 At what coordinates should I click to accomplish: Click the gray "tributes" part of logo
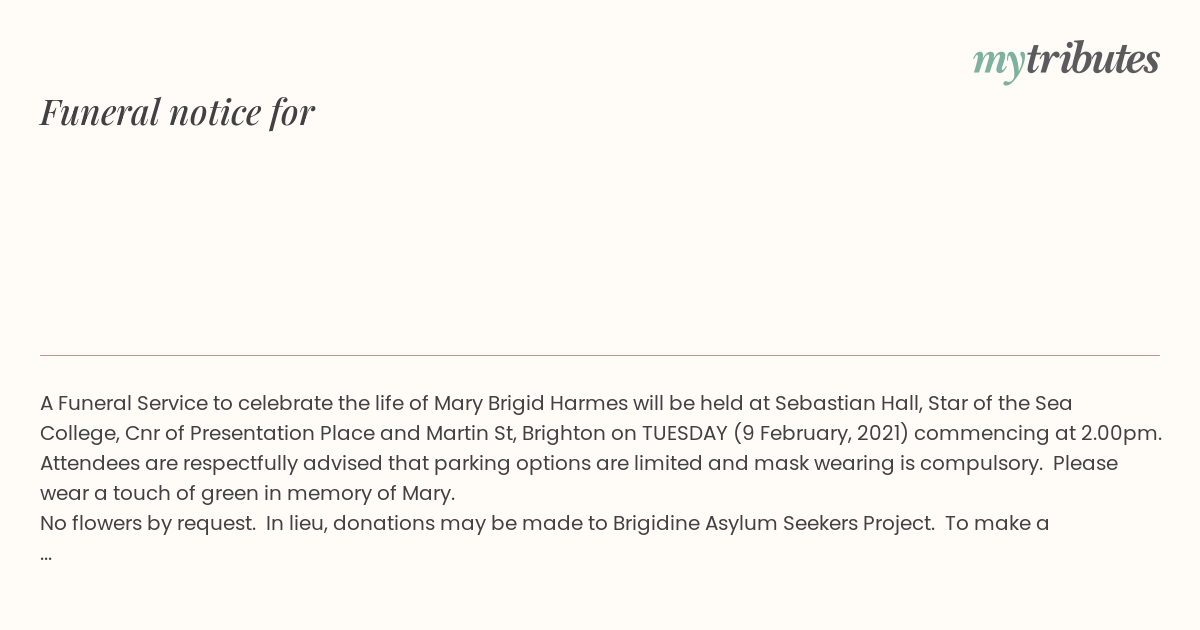click(1092, 58)
